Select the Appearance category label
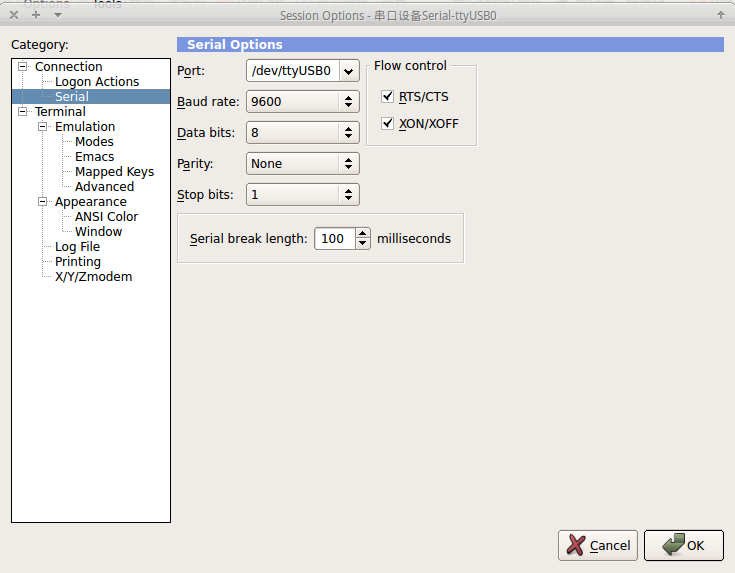 [90, 202]
